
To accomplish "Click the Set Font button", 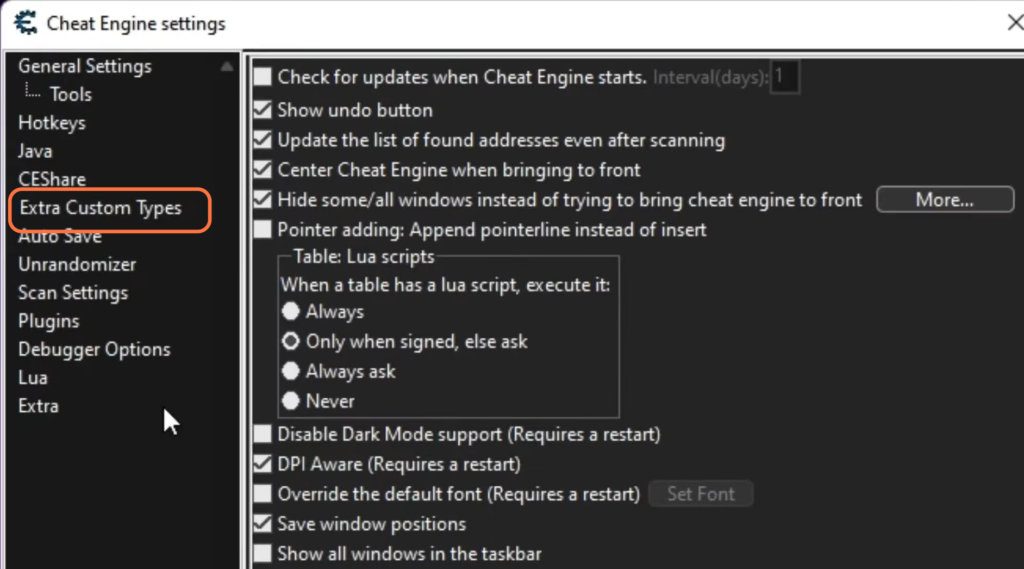I will [701, 494].
